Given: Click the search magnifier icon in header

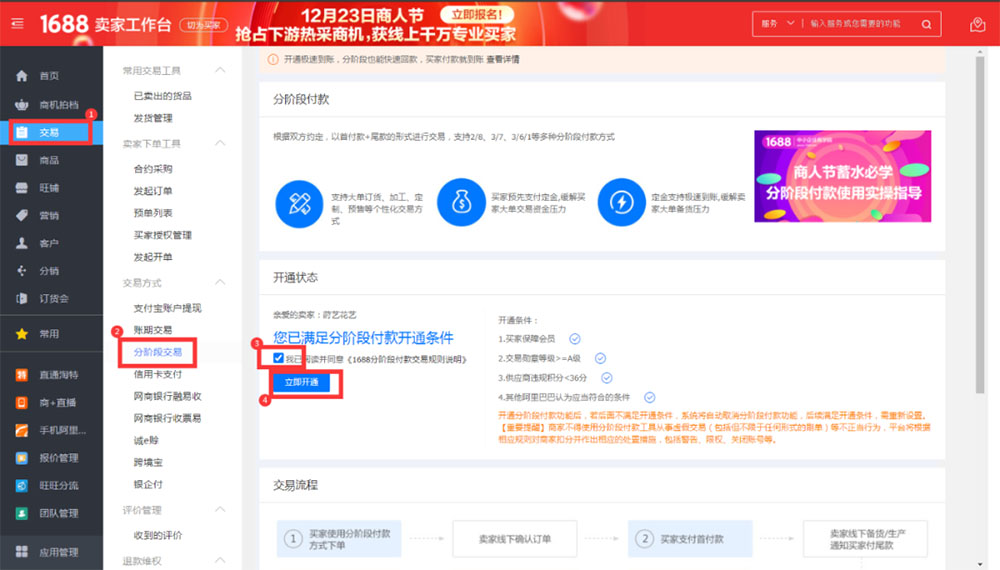Looking at the screenshot, I should click(x=926, y=24).
